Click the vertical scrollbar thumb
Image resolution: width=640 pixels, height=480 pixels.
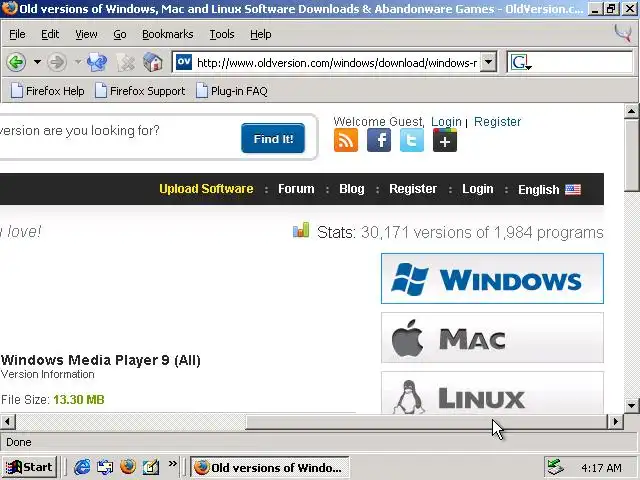631,155
